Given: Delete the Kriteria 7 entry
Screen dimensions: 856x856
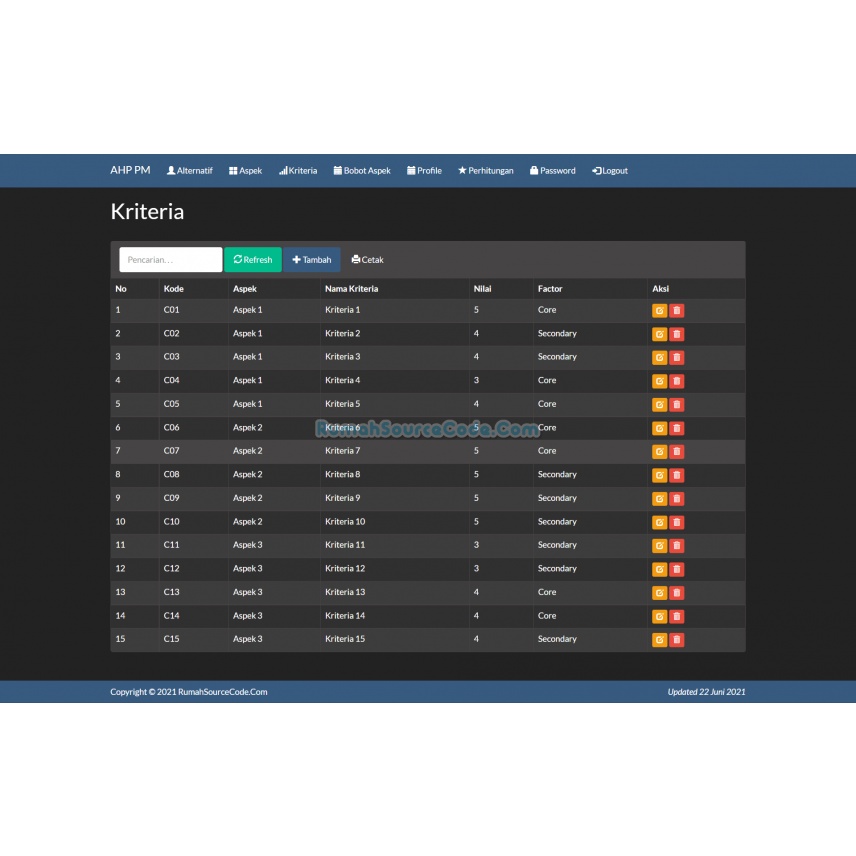Looking at the screenshot, I should 676,451.
